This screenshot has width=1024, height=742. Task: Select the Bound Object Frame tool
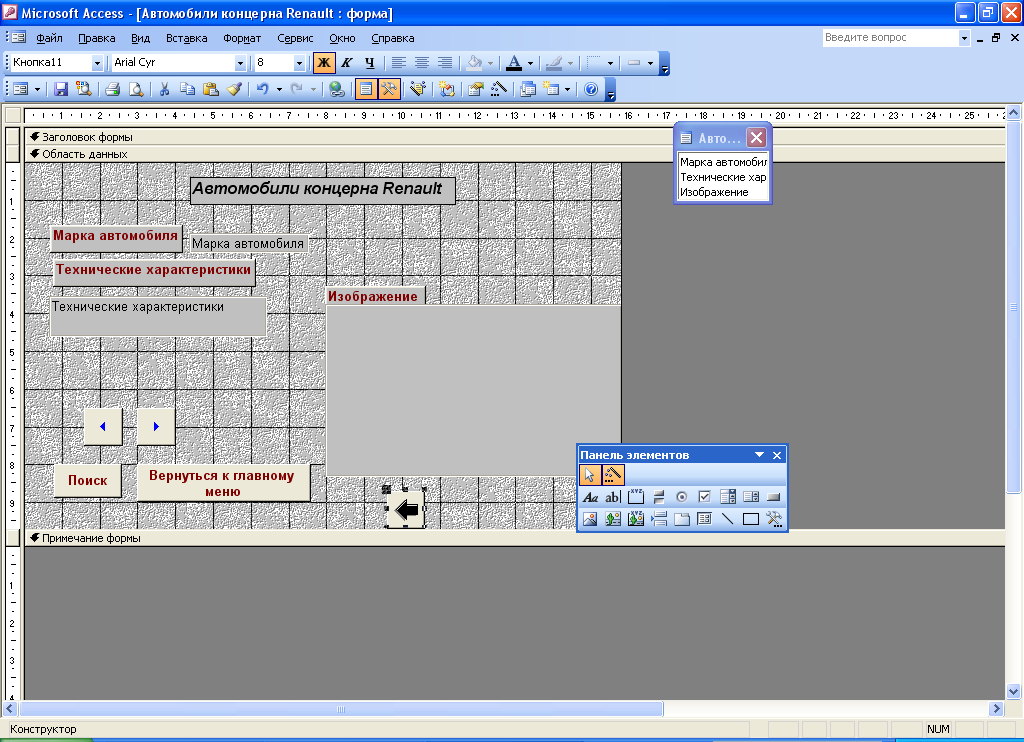(635, 519)
